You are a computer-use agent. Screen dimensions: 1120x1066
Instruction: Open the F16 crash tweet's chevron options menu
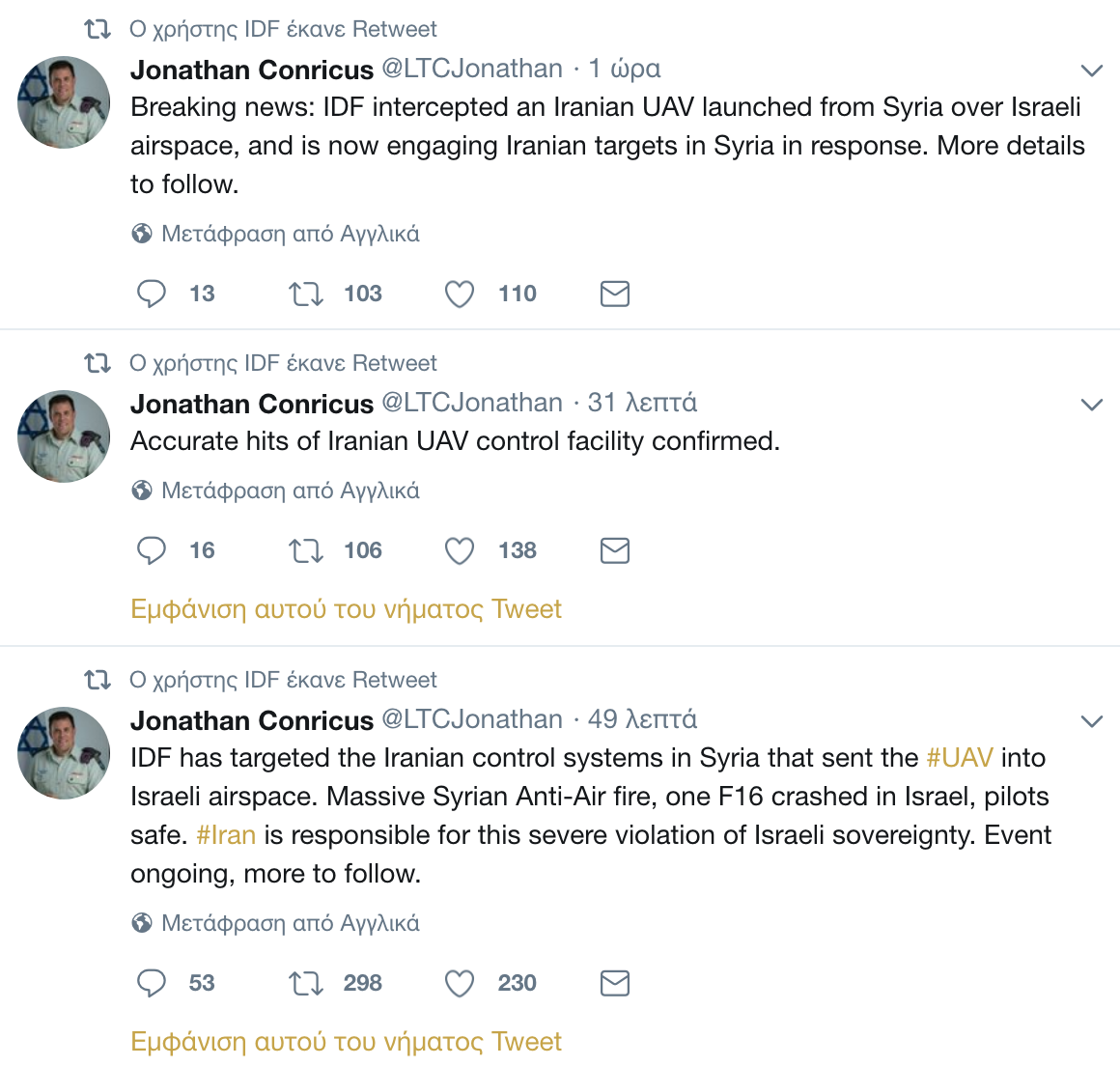tap(1091, 721)
